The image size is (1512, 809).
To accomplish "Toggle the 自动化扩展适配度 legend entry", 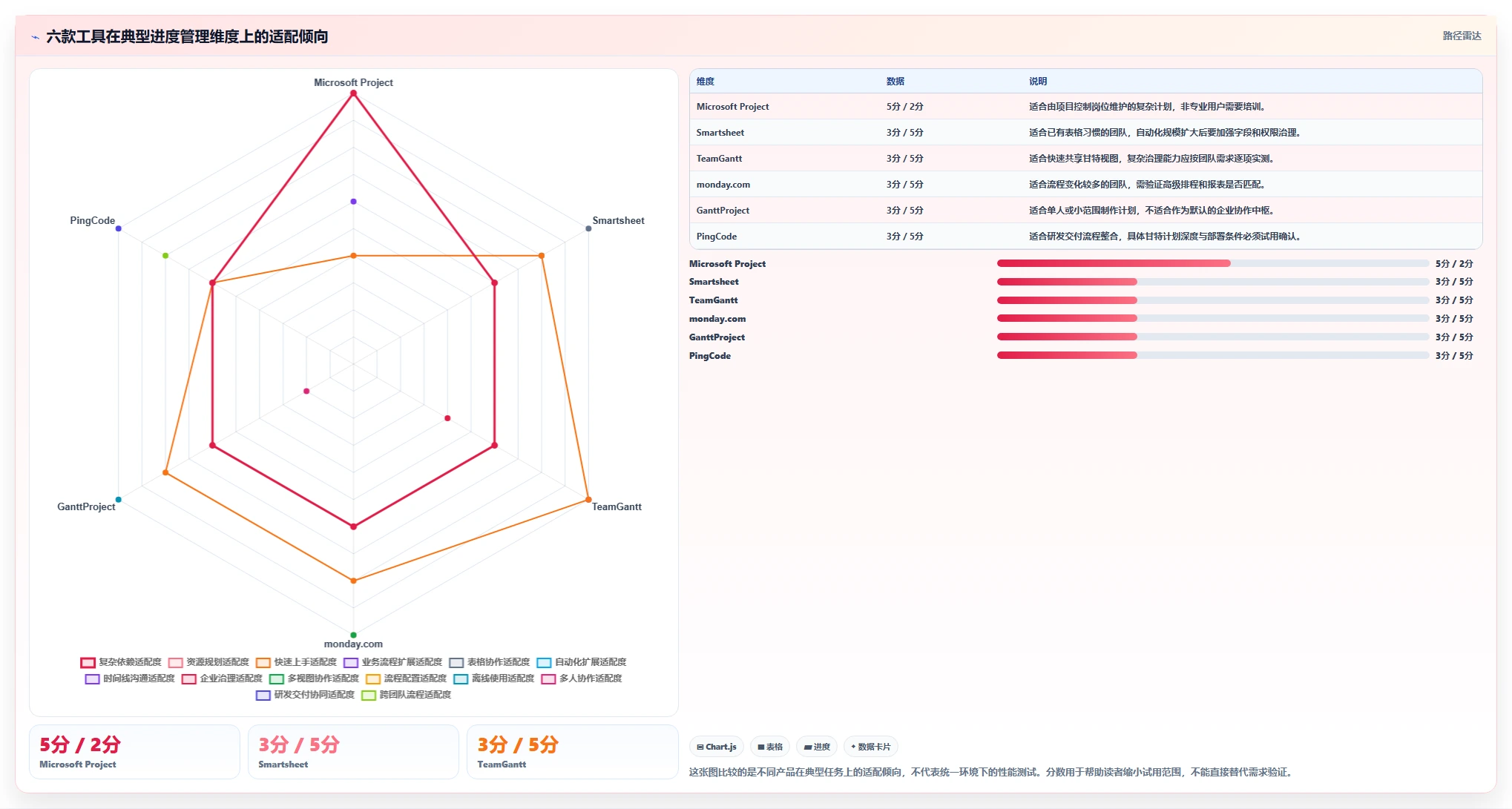I will pyautogui.click(x=582, y=662).
